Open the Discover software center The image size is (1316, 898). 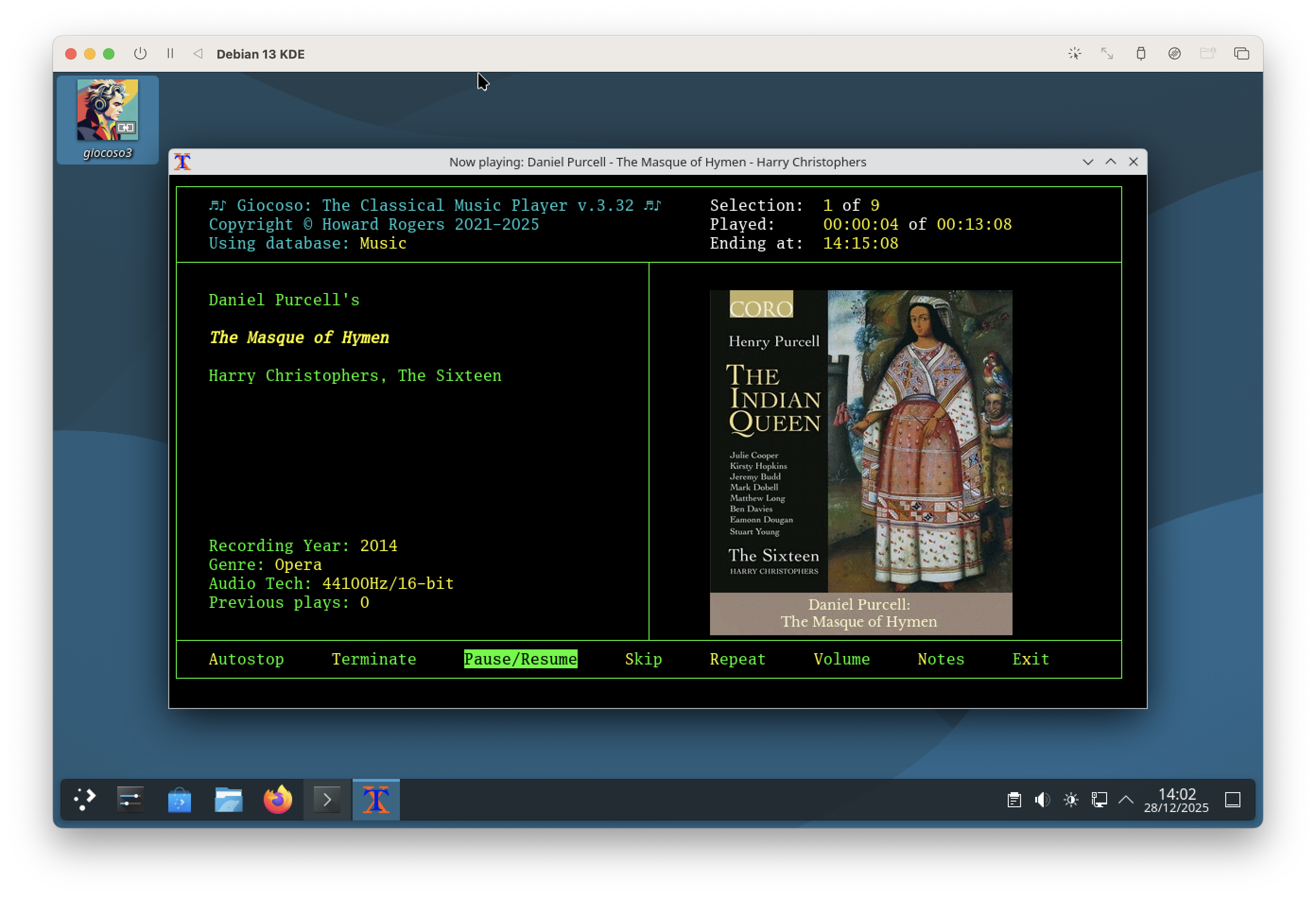pyautogui.click(x=180, y=800)
